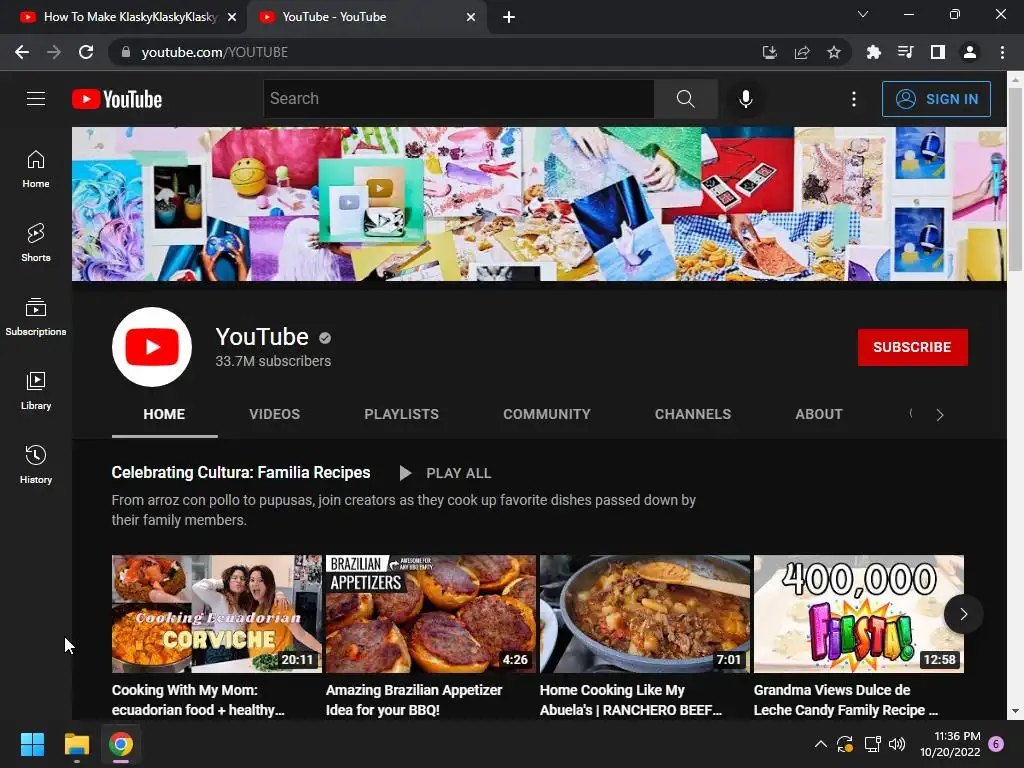The height and width of the screenshot is (768, 1024).
Task: Click the verified badge next to the YouTube name
Action: coord(325,338)
